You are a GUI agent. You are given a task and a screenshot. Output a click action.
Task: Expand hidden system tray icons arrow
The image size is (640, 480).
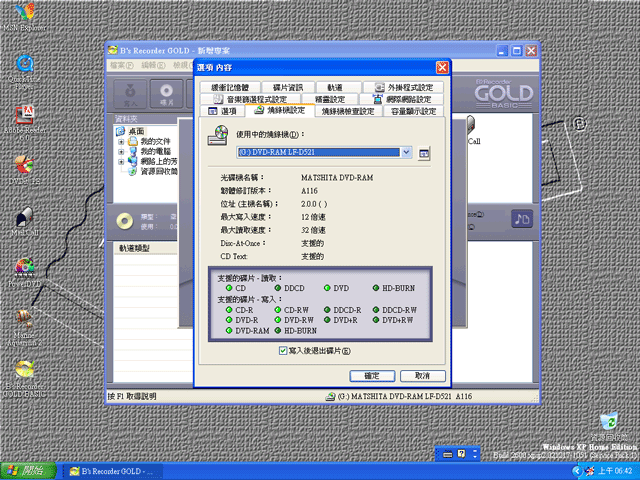click(x=576, y=471)
